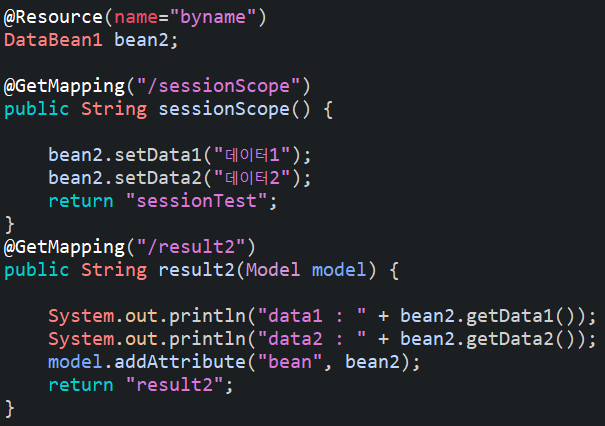
Task: Click the name attribute in @Resource
Action: tap(136, 17)
